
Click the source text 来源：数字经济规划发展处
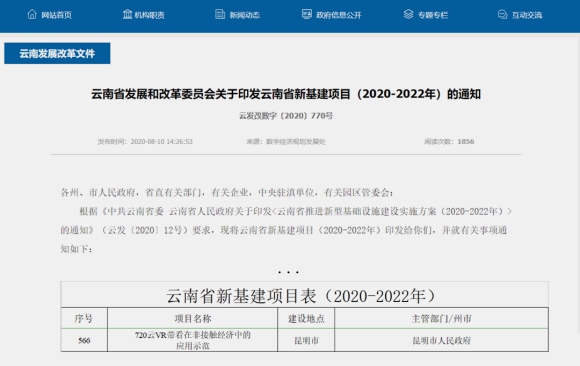286,141
